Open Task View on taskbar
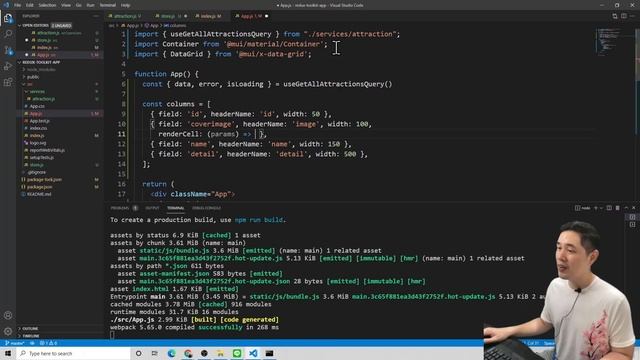 [155, 353]
